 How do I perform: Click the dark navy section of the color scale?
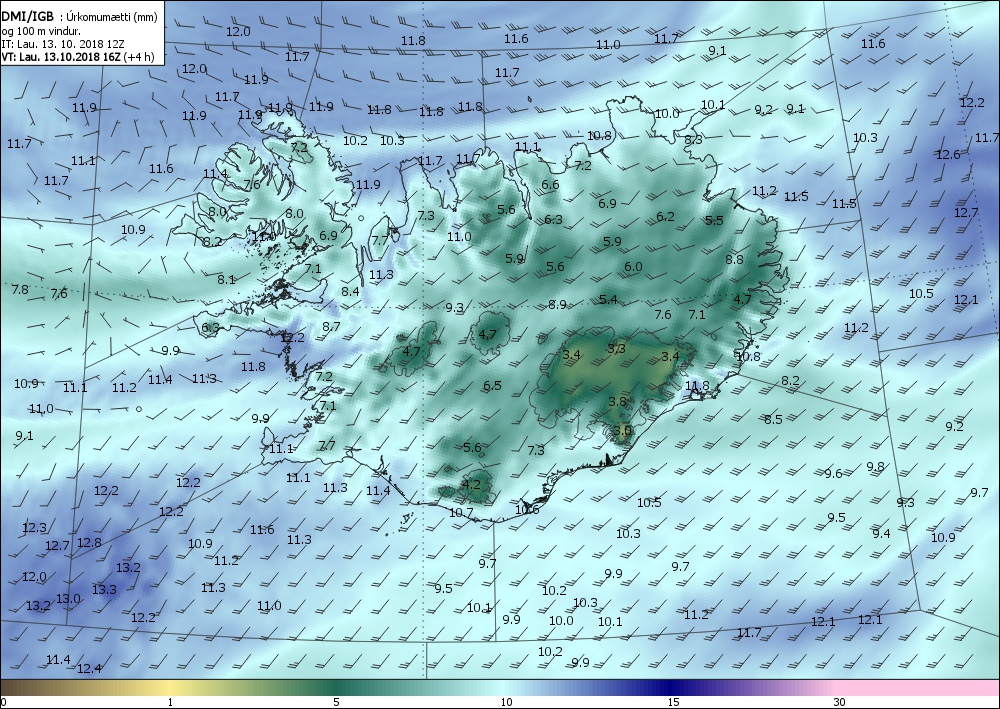[670, 687]
